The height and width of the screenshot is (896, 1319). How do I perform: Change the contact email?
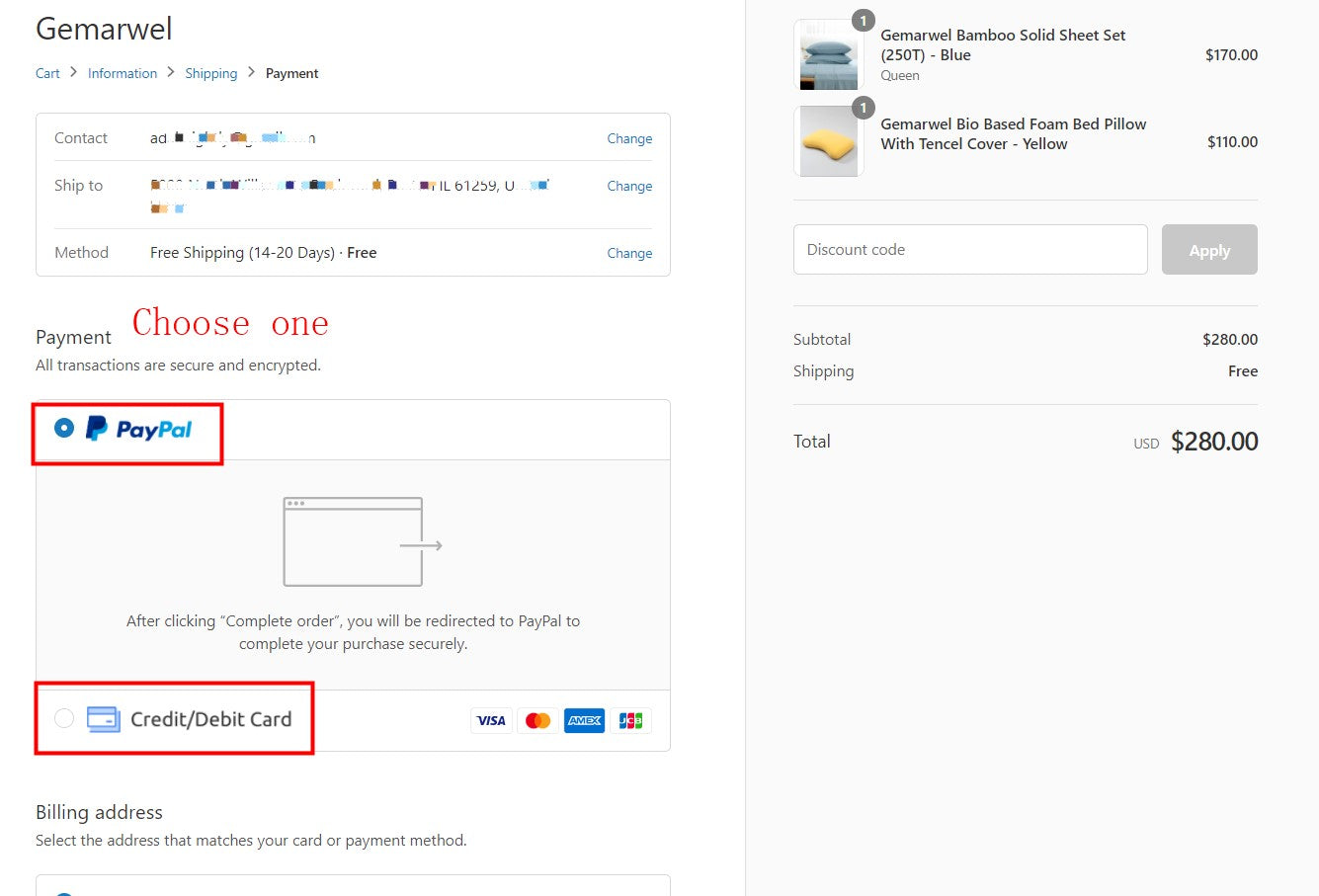coord(629,138)
